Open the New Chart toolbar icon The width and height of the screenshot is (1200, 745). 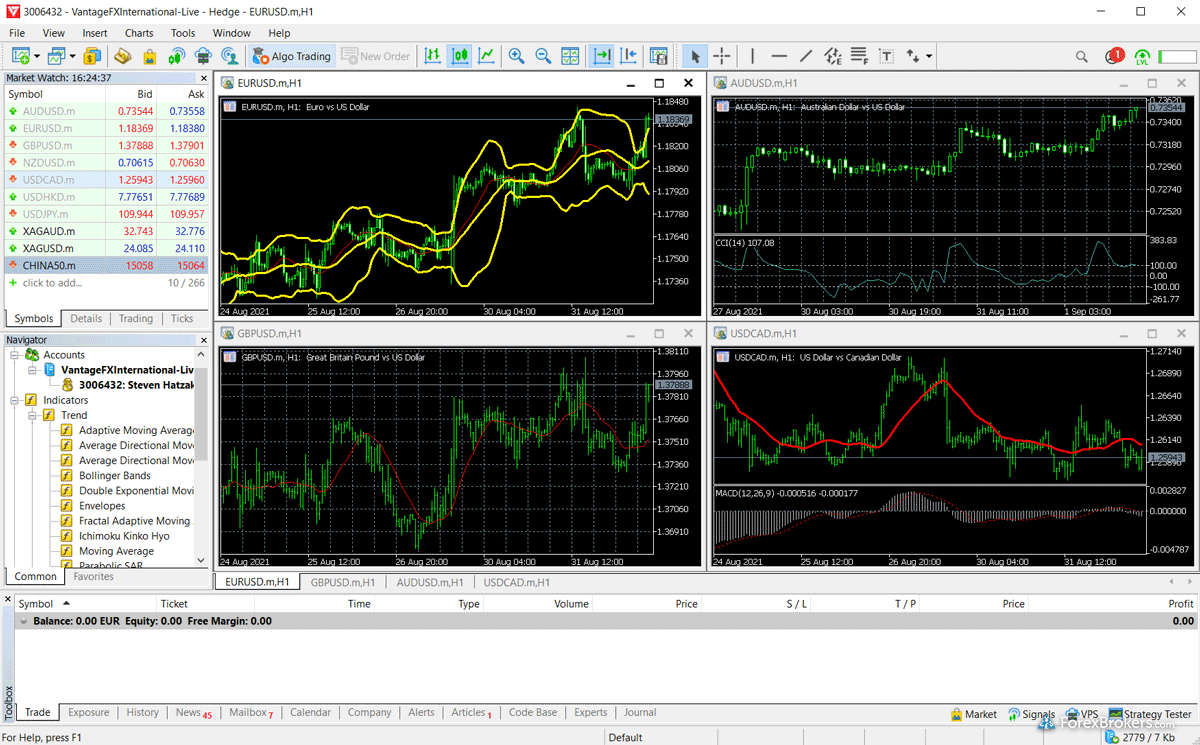point(19,56)
